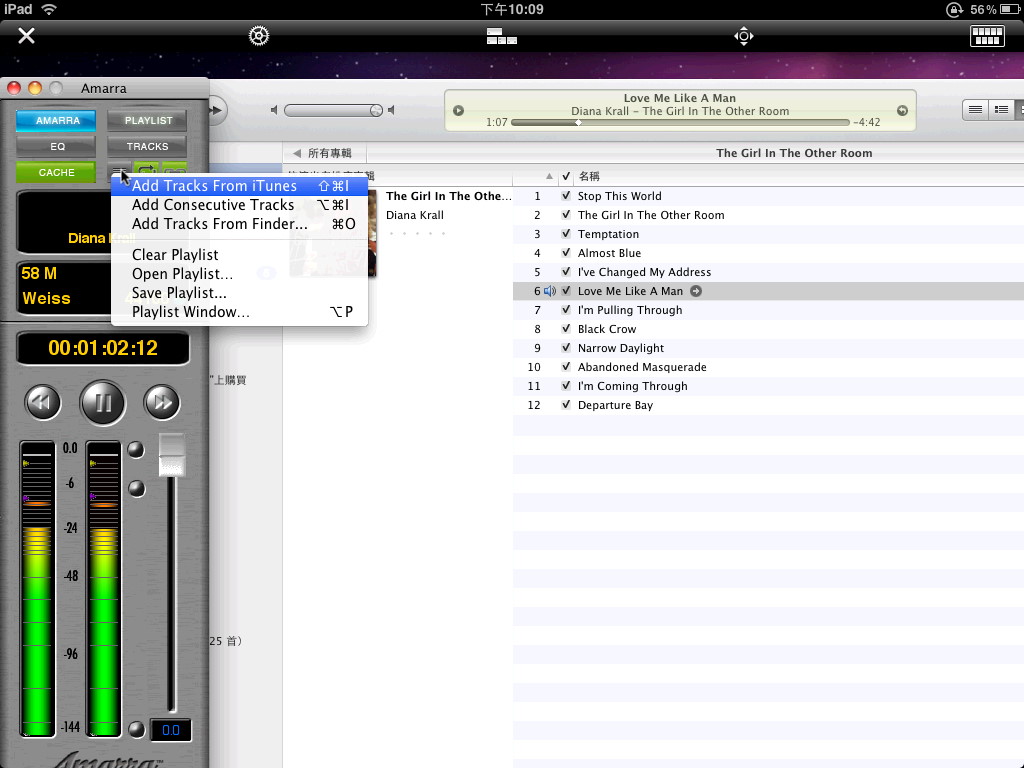Image resolution: width=1024 pixels, height=768 pixels.
Task: Uncheck I've Changed My Address checkbox
Action: tap(566, 272)
